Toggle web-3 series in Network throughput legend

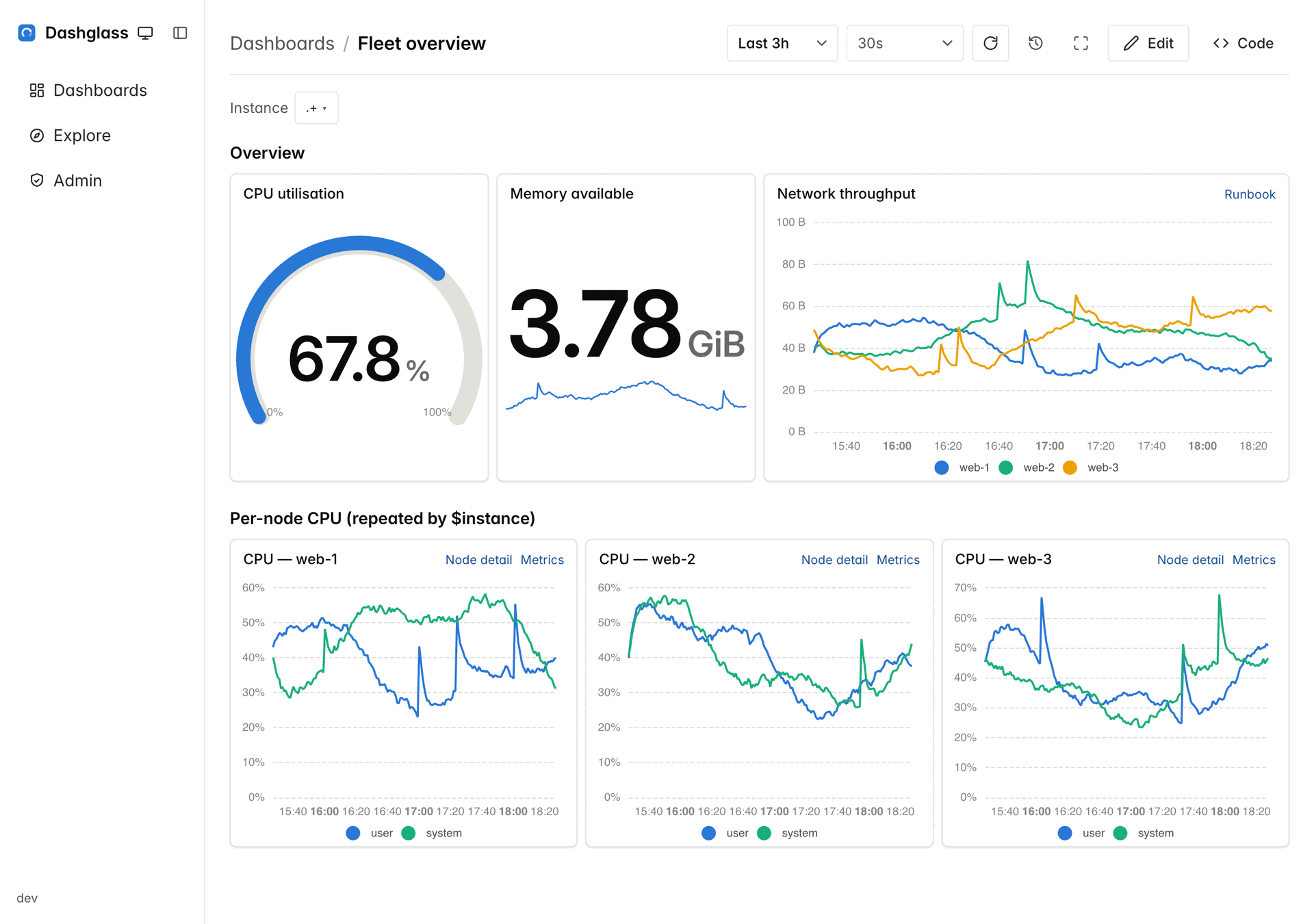[1092, 467]
